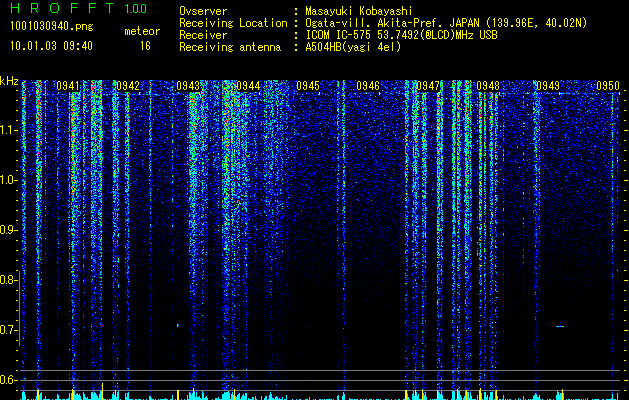Viewport: 629px width, 400px height.
Task: Click the Receiving antenna label
Action: click(230, 47)
